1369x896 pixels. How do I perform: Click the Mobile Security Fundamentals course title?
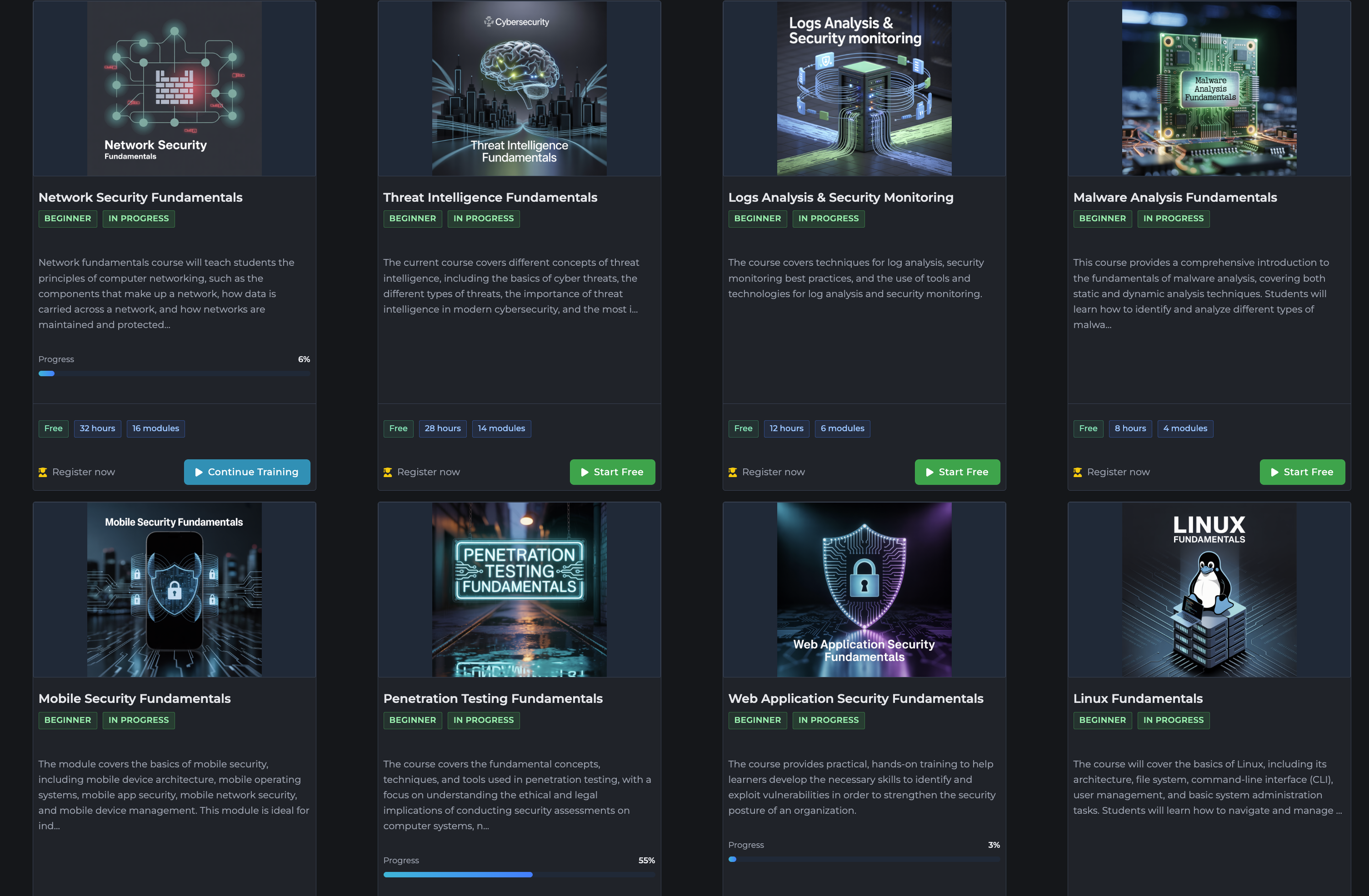coord(135,698)
